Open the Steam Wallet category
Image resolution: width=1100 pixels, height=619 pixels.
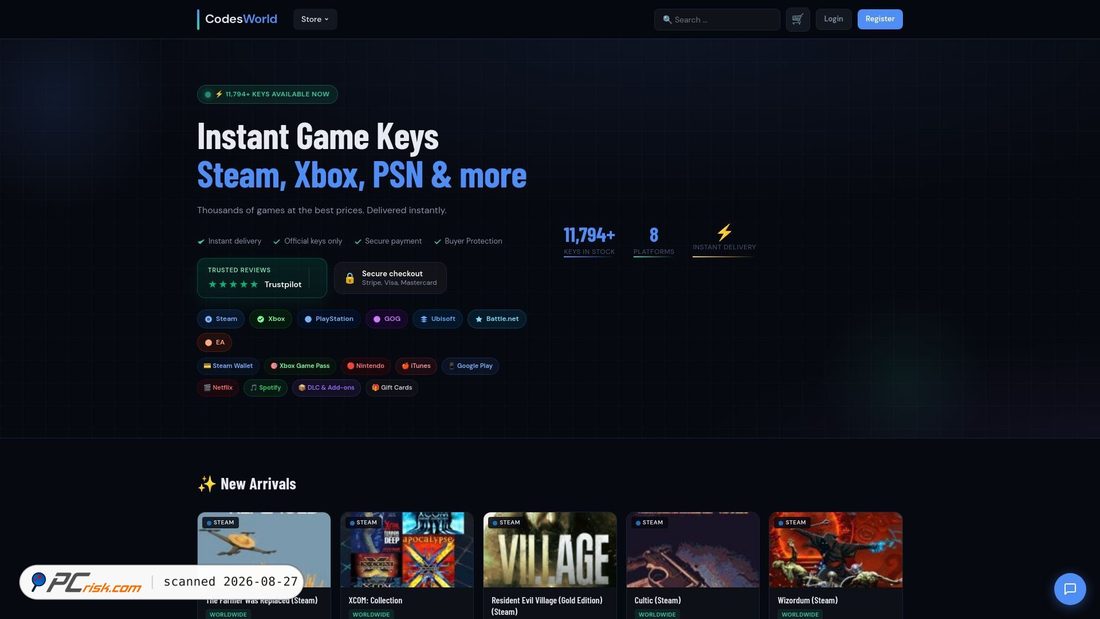click(x=228, y=366)
